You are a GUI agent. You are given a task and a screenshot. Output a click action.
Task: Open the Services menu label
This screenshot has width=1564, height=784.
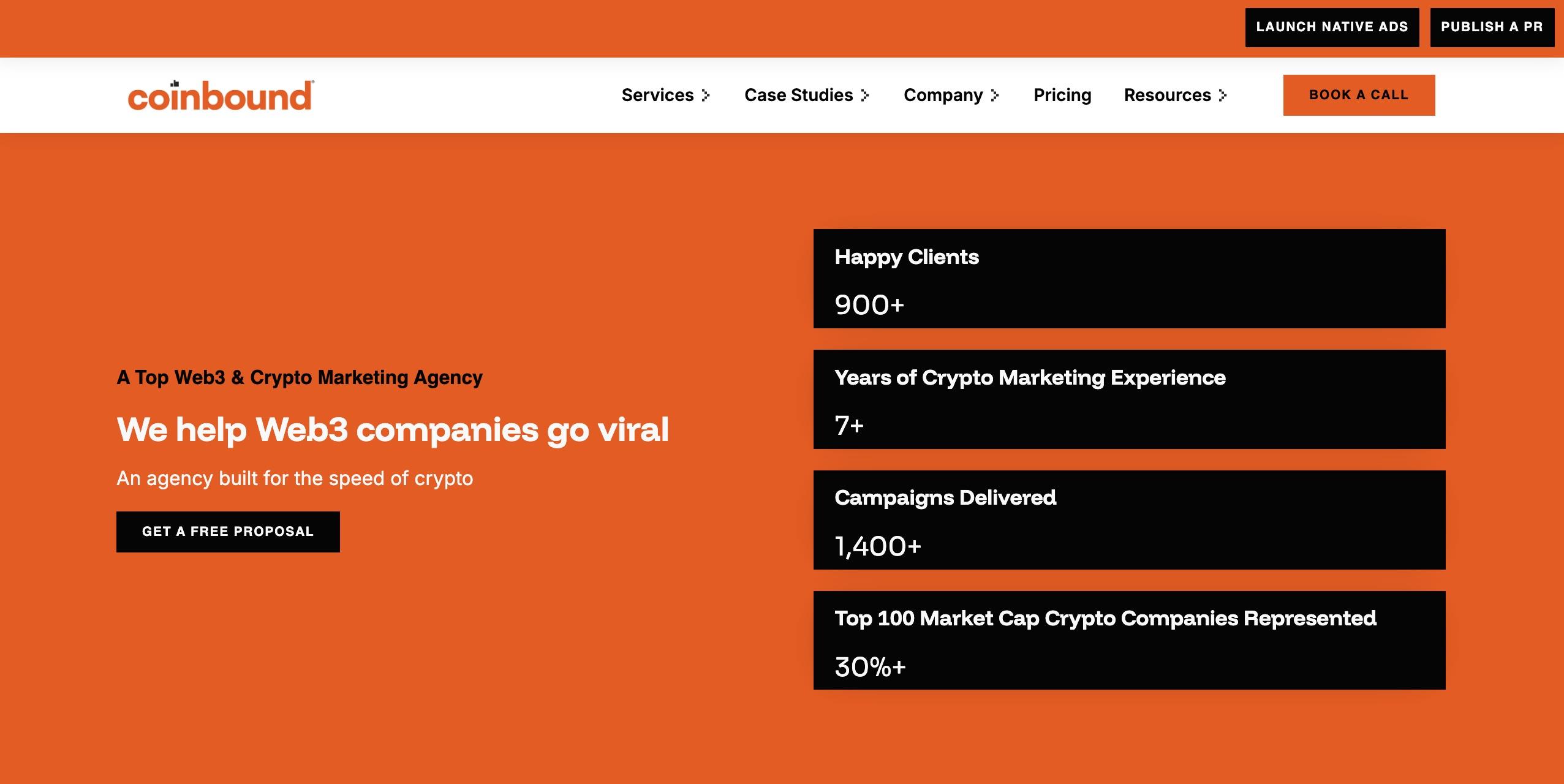(657, 96)
